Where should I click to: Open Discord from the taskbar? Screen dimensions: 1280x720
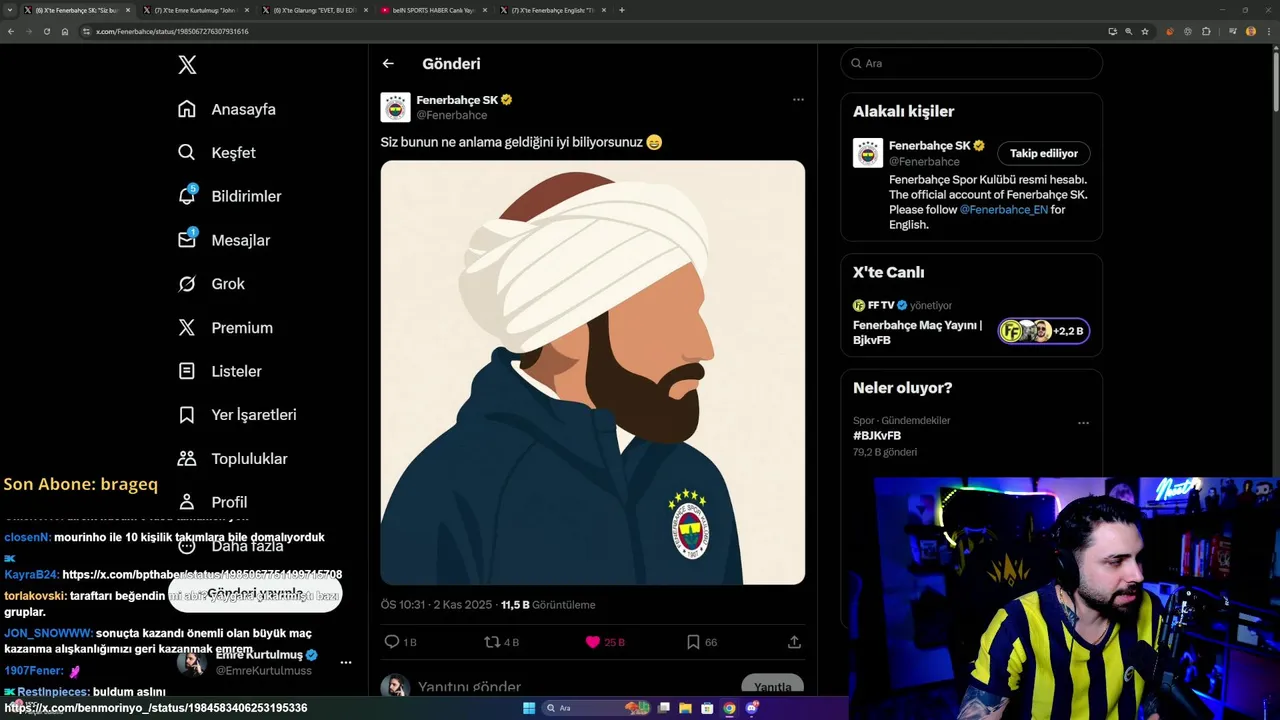(x=751, y=708)
